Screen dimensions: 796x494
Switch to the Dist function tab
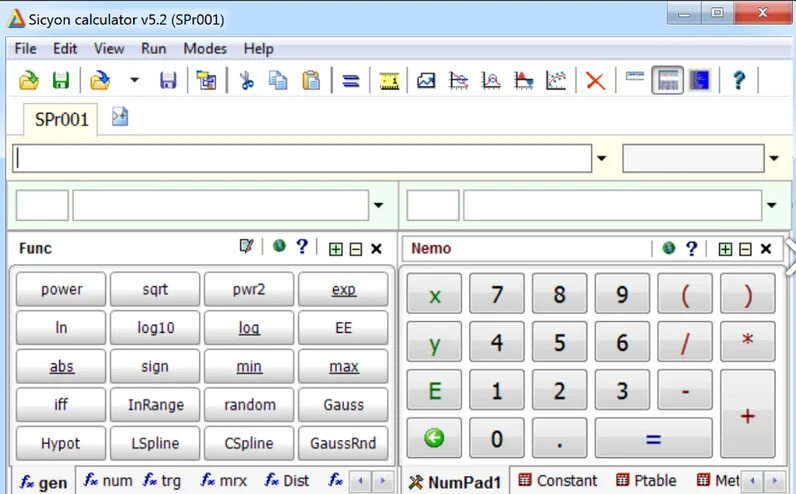pyautogui.click(x=287, y=480)
